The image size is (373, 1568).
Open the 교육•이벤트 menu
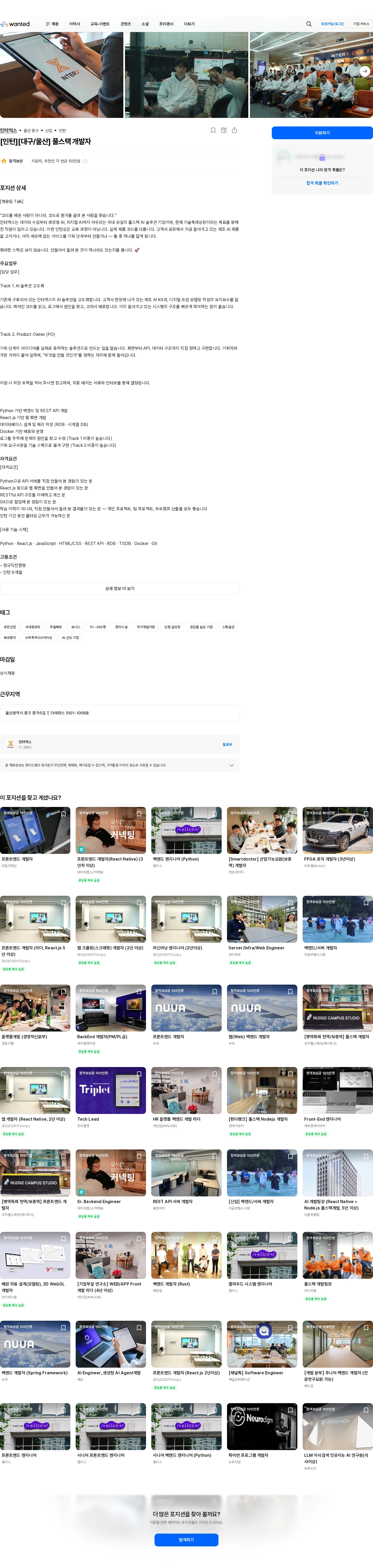tap(100, 24)
